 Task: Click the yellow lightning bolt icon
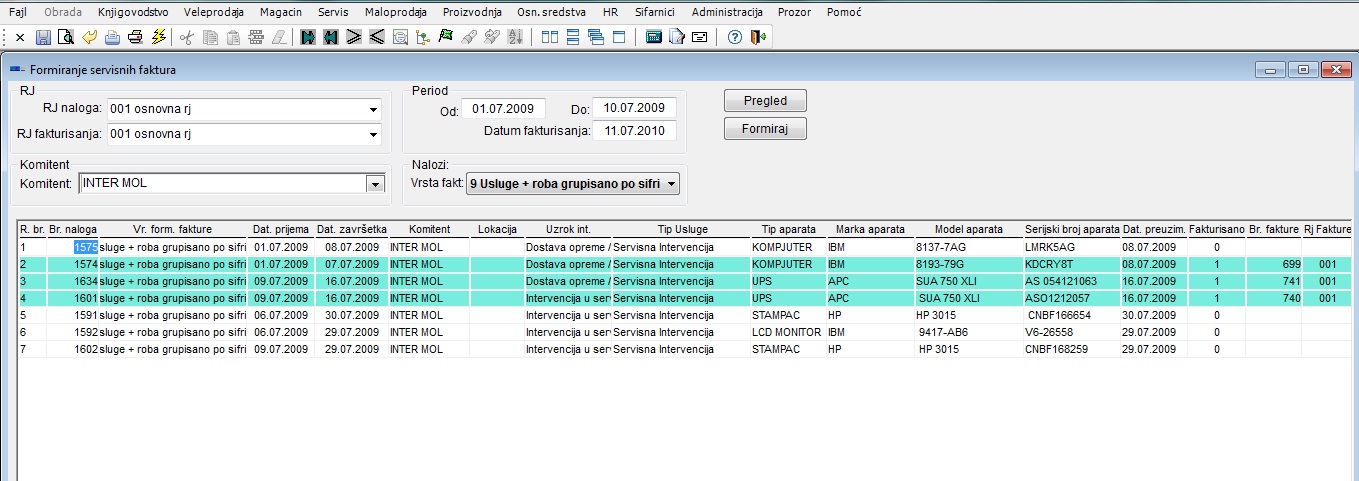coord(158,37)
